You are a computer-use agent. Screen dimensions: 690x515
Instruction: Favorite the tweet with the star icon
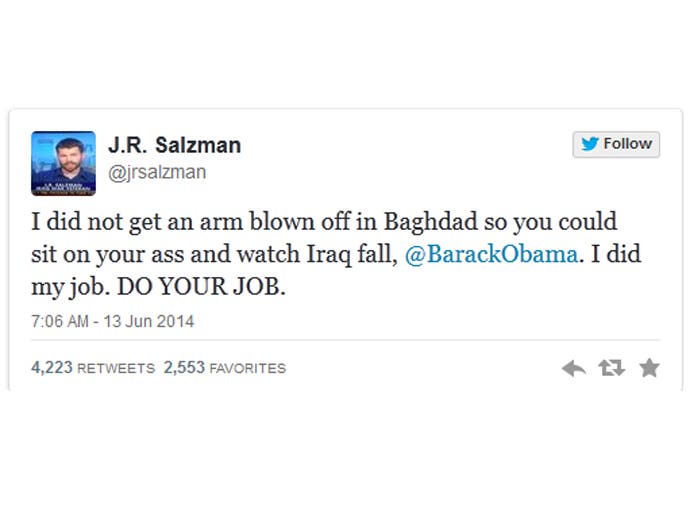[649, 368]
